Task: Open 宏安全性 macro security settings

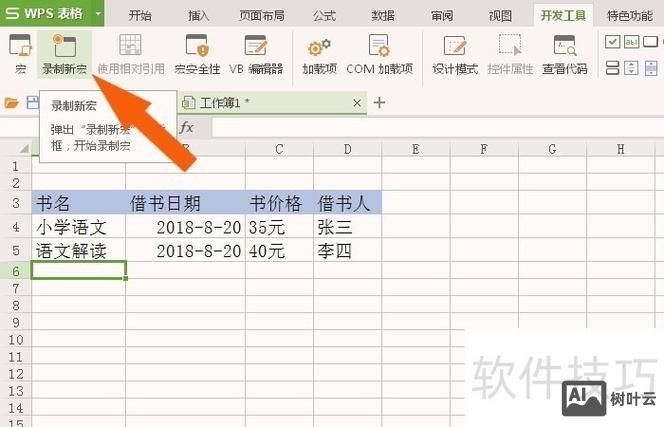Action: point(197,54)
